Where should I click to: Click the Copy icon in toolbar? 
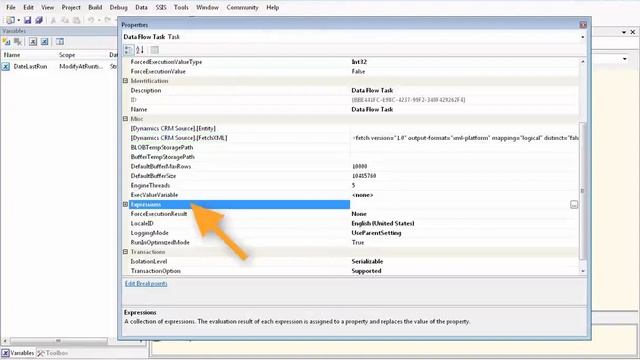tap(65, 20)
